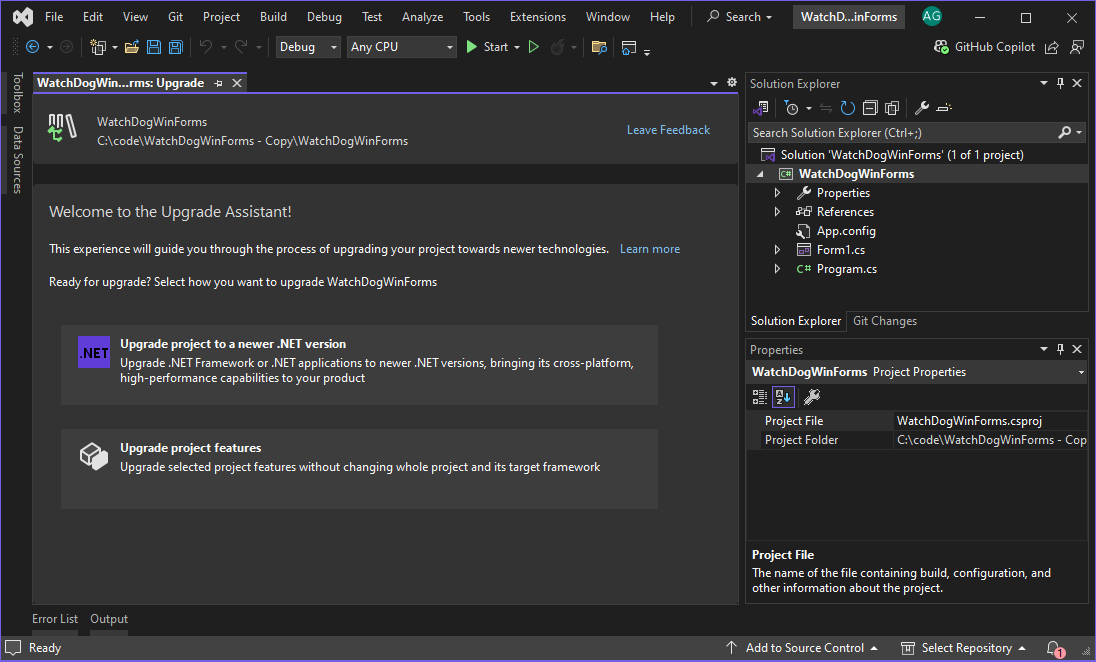Screen dimensions: 1096x662
Task: Collapse All items in Solution Explorer
Action: pyautogui.click(x=869, y=107)
